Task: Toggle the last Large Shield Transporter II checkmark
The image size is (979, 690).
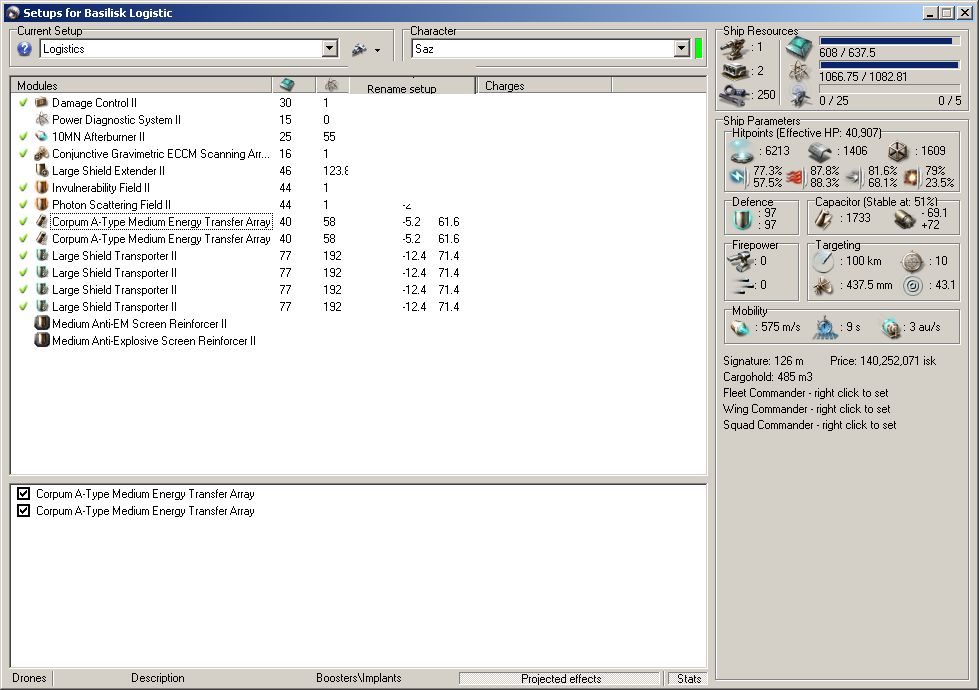Action: click(23, 307)
